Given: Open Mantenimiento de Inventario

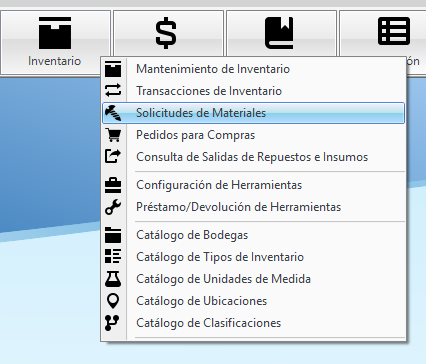Looking at the screenshot, I should [x=253, y=69].
